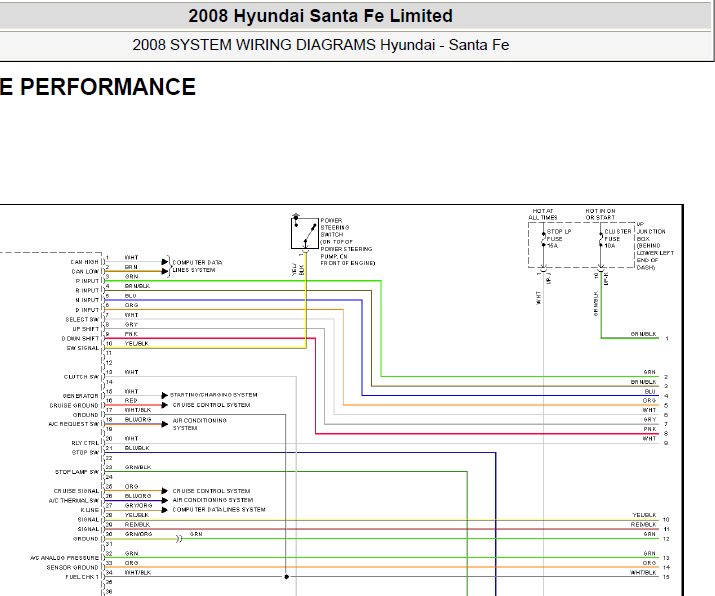Click the 'K LINE' pin label

point(89,511)
